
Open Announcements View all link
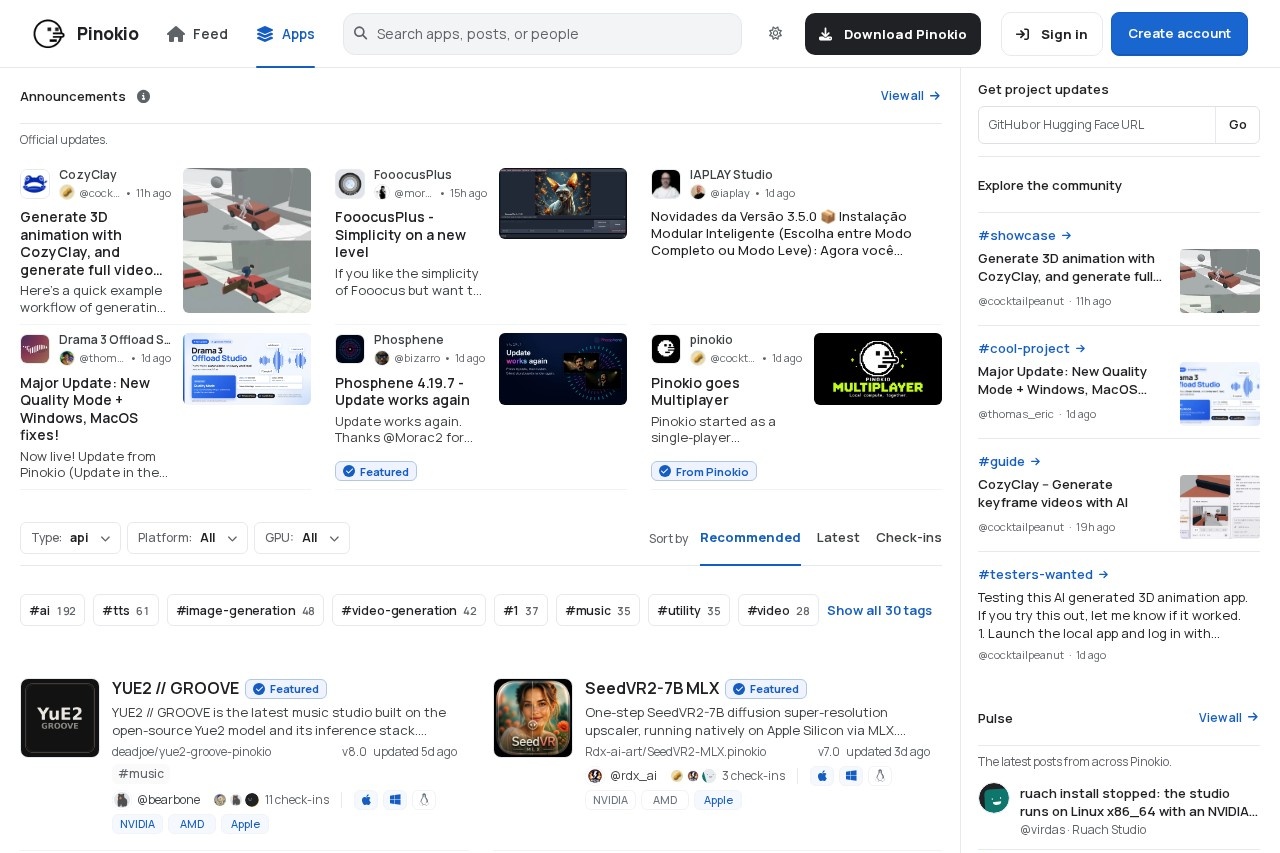(911, 96)
